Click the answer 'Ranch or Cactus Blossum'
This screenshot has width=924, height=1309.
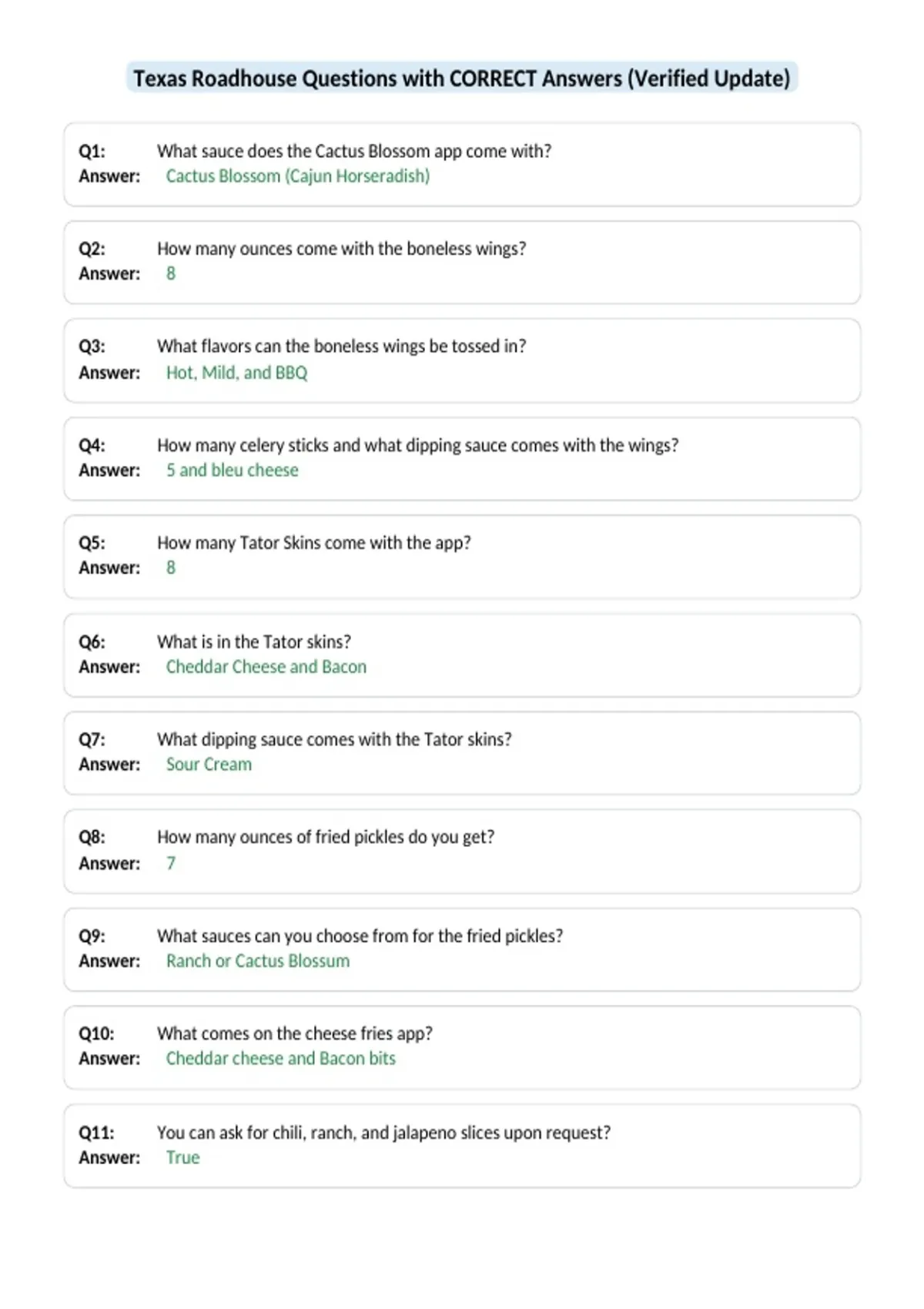pos(258,961)
